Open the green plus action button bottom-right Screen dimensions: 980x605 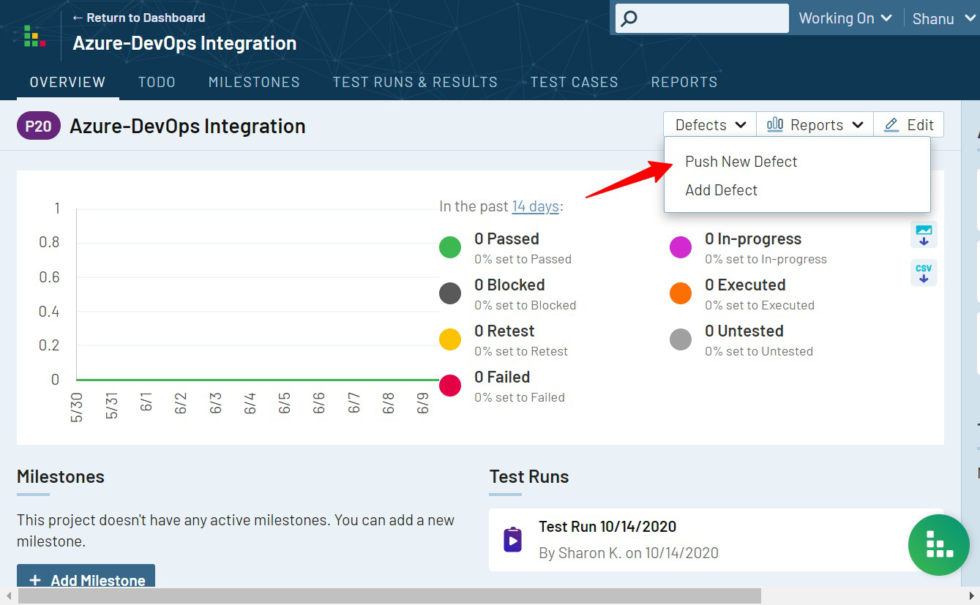point(938,545)
